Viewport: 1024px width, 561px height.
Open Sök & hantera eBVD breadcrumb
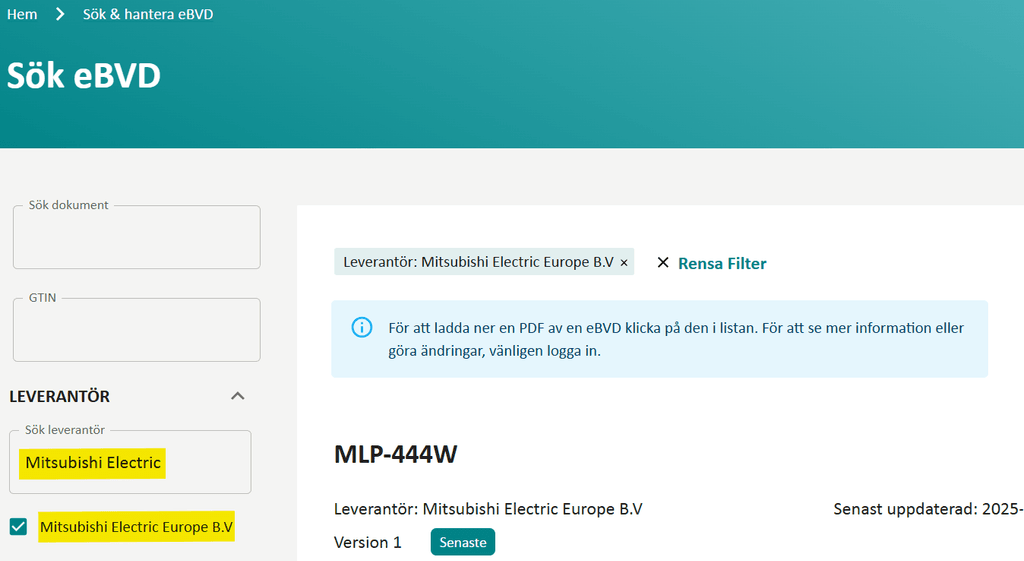point(147,14)
